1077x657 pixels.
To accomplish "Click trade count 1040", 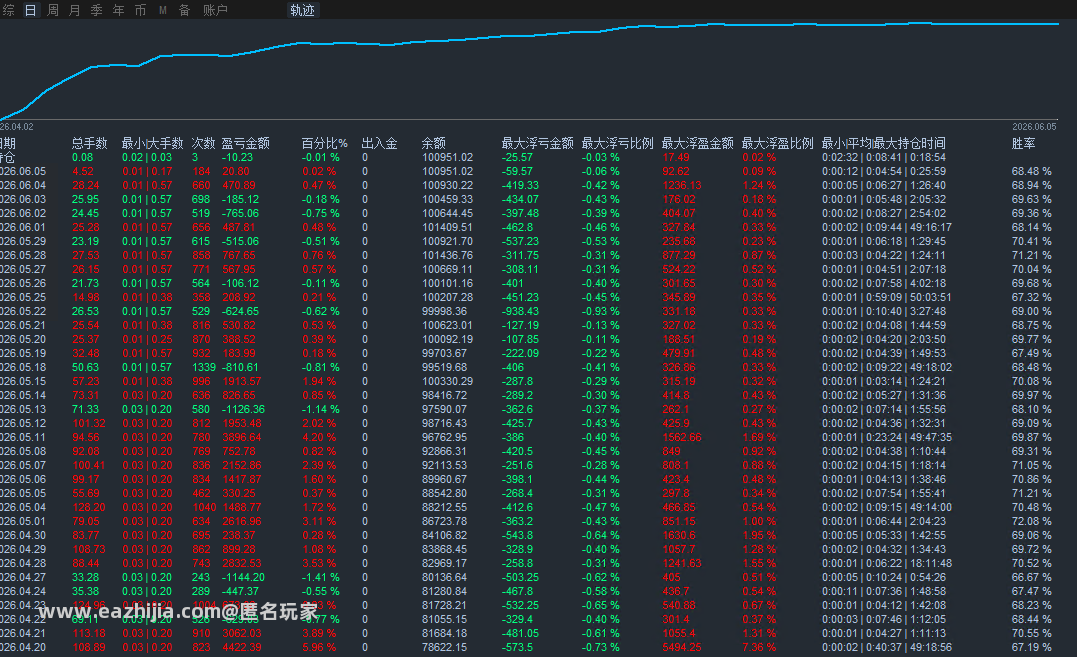I will (x=204, y=507).
